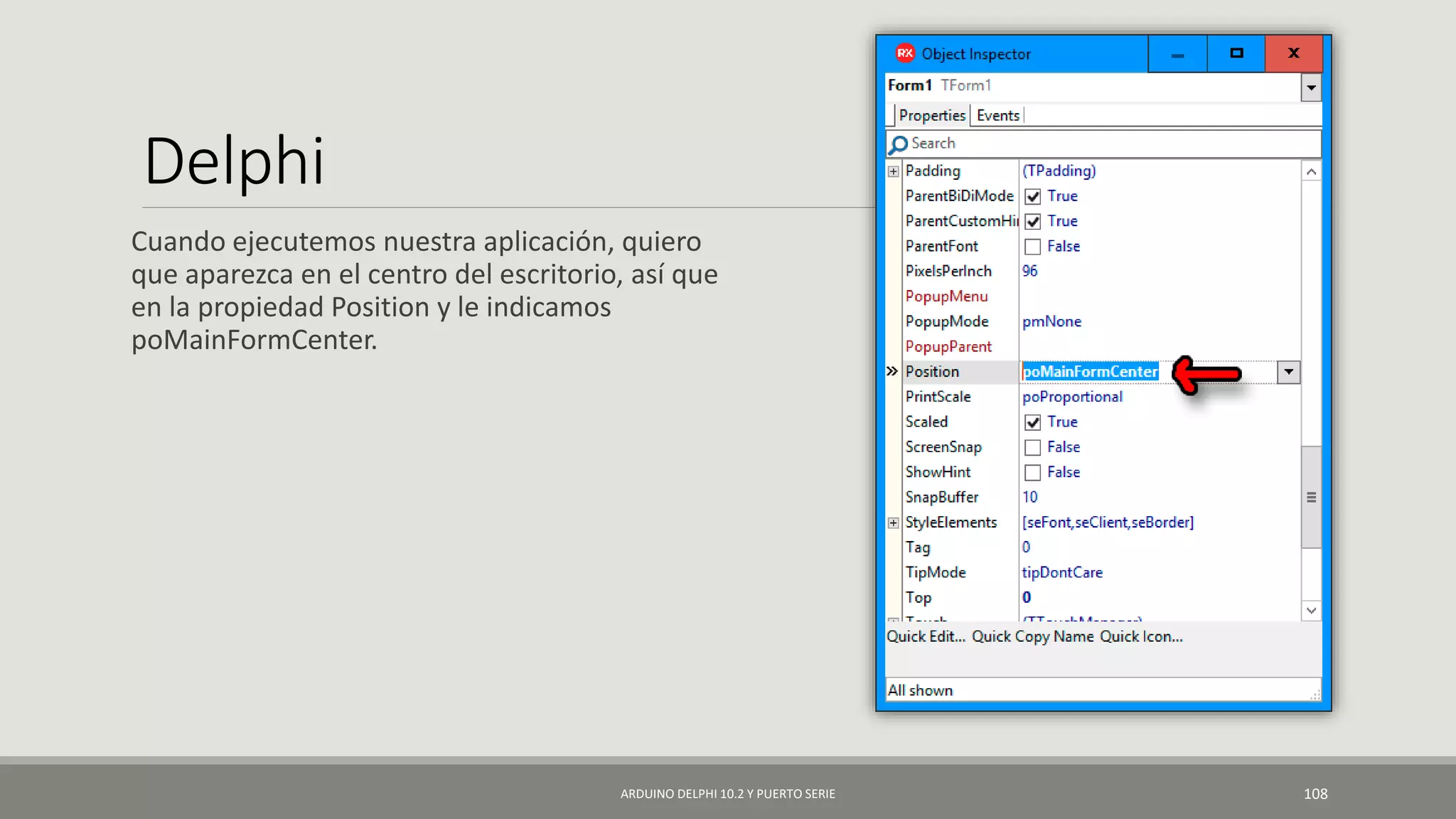Viewport: 1456px width, 819px height.
Task: Toggle the ParentBiDiMode checkbox
Action: point(1033,197)
